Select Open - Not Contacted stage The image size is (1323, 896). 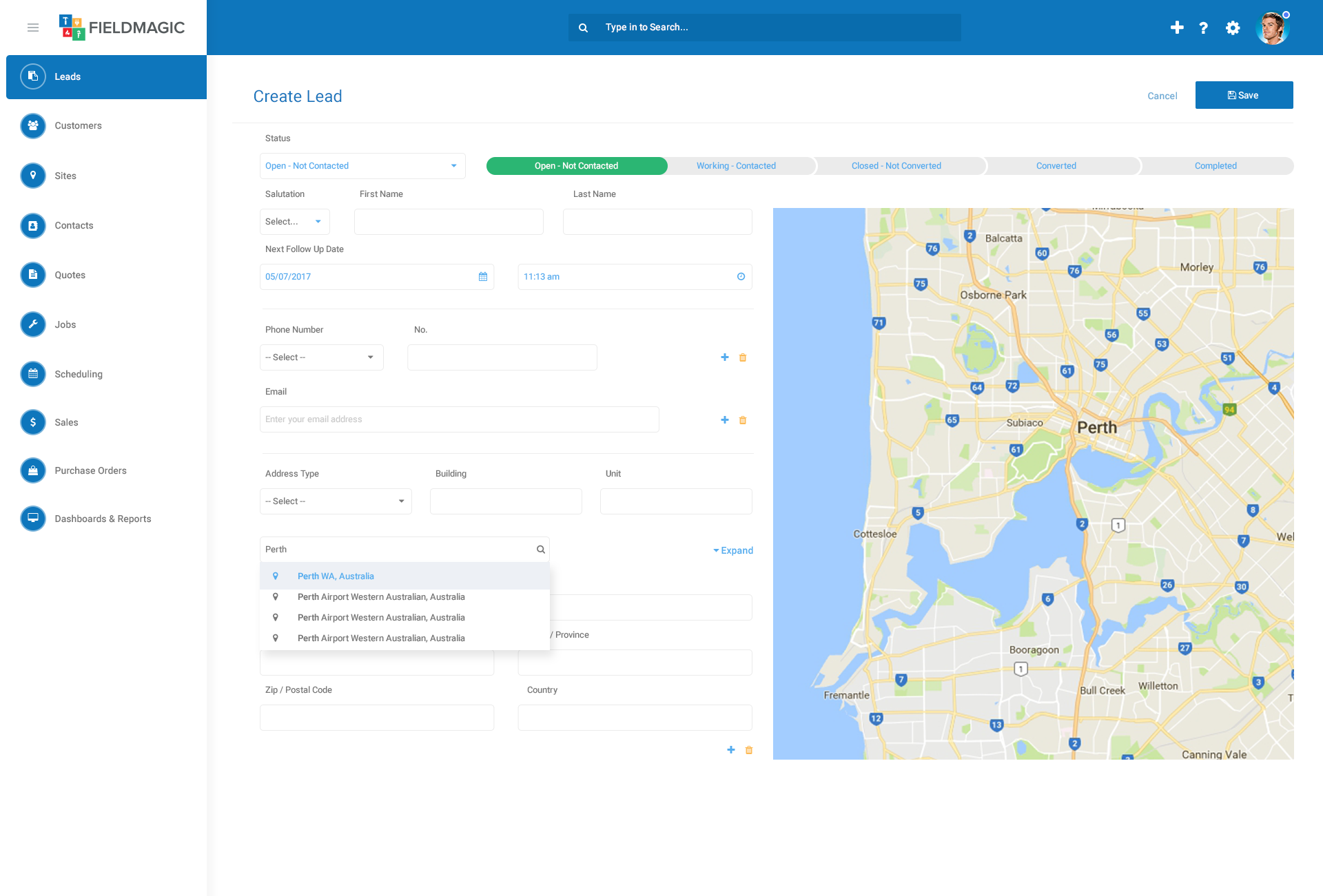(x=577, y=166)
